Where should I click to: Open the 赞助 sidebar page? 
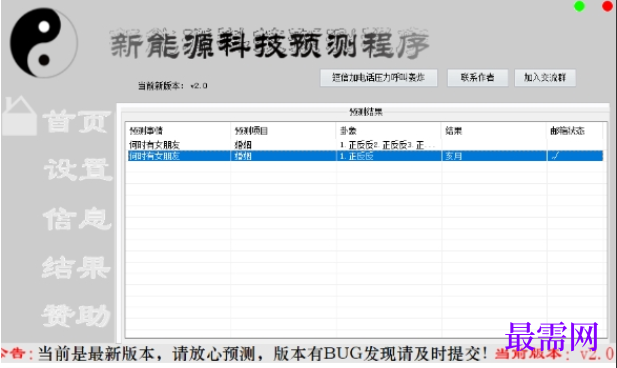point(76,315)
